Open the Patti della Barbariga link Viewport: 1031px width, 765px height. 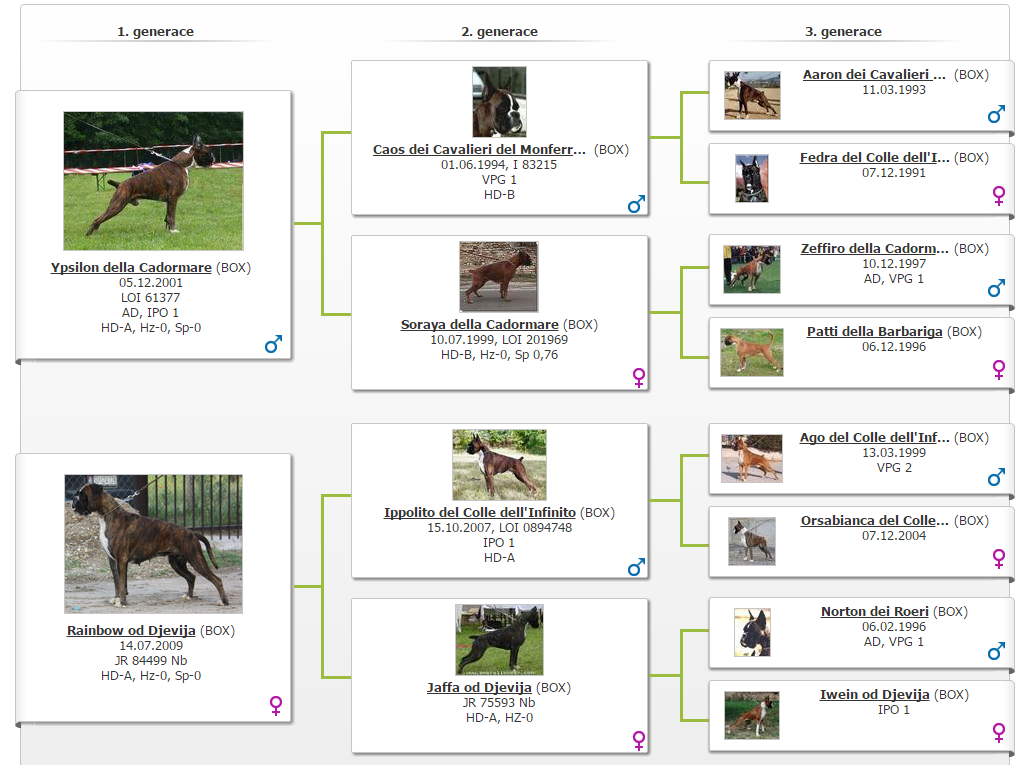click(875, 332)
